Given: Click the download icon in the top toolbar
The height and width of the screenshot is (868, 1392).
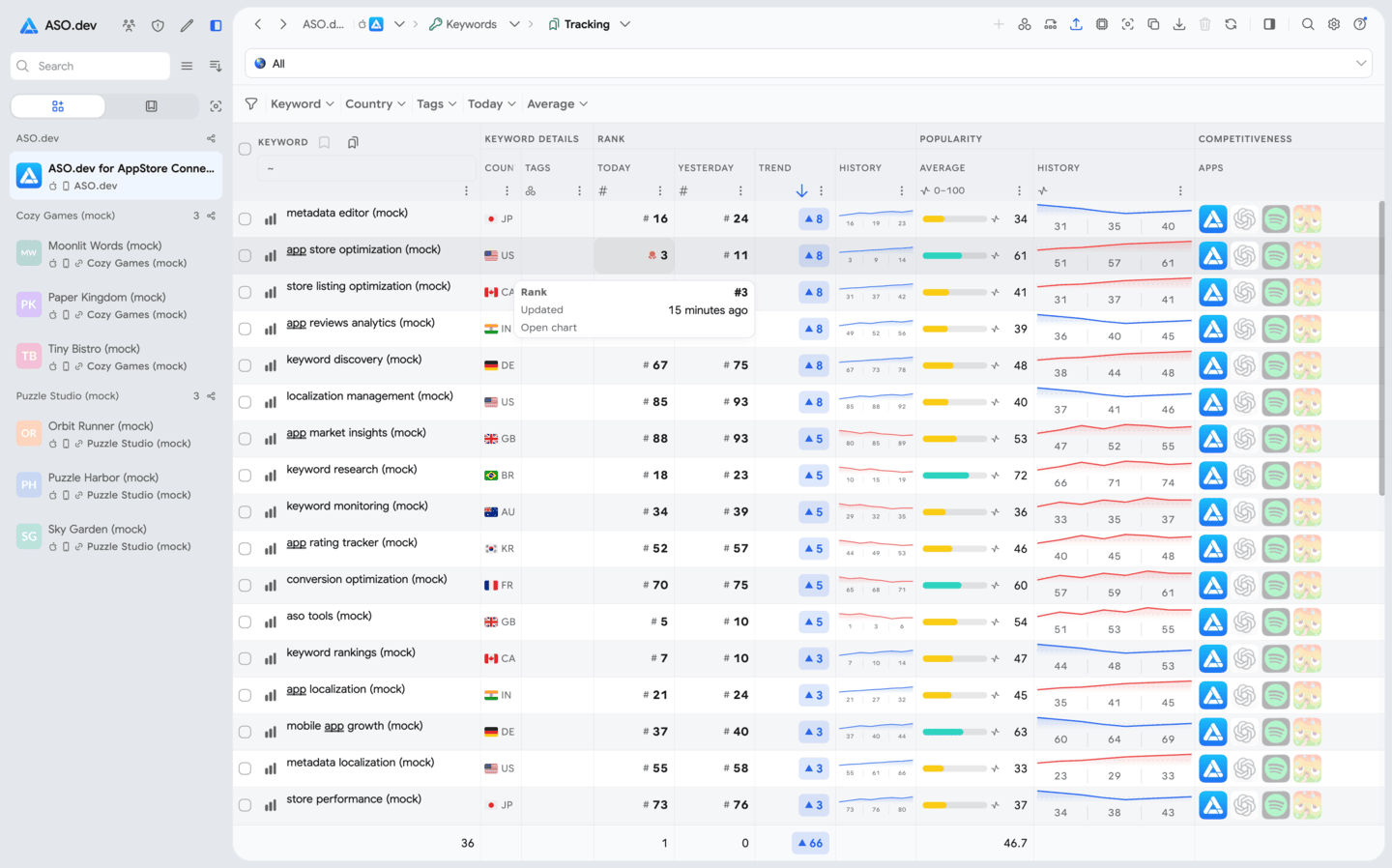Looking at the screenshot, I should (x=1179, y=24).
